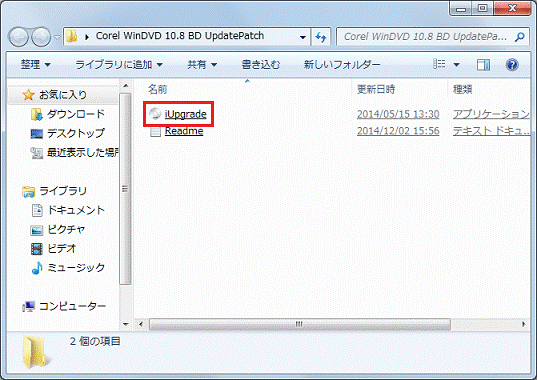Open the 整理 menu
Screen dimensions: 537x380
click(35, 64)
